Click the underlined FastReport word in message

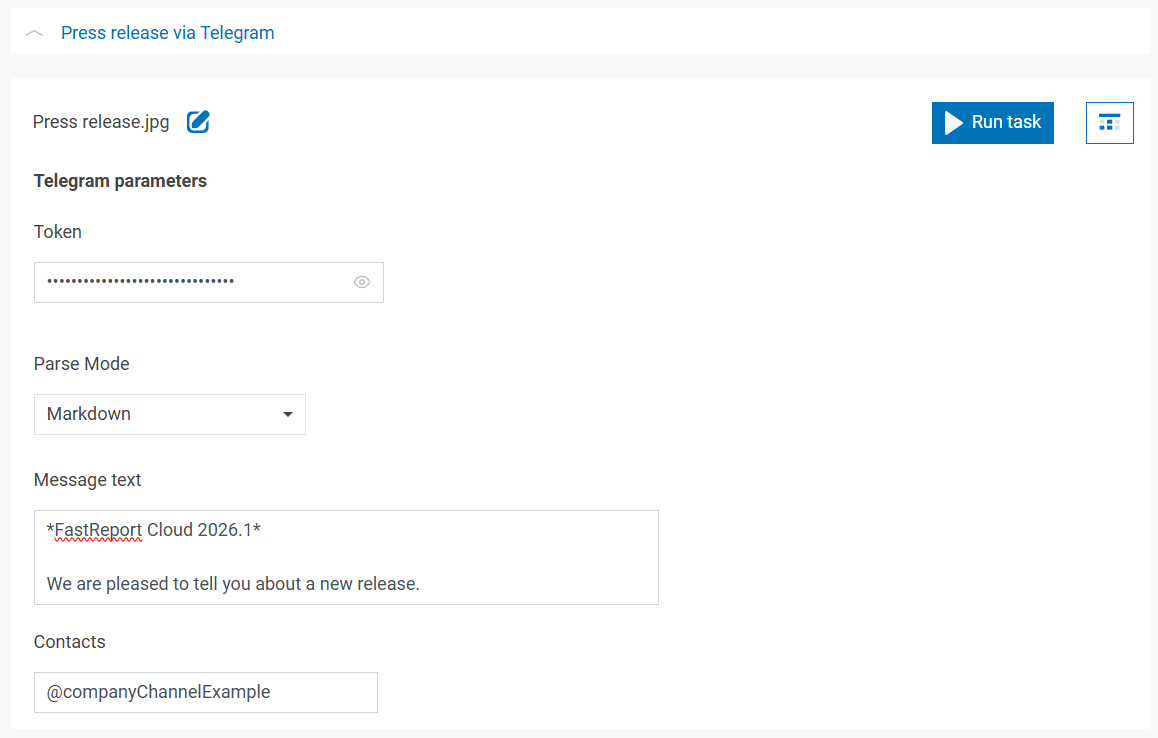(x=98, y=530)
